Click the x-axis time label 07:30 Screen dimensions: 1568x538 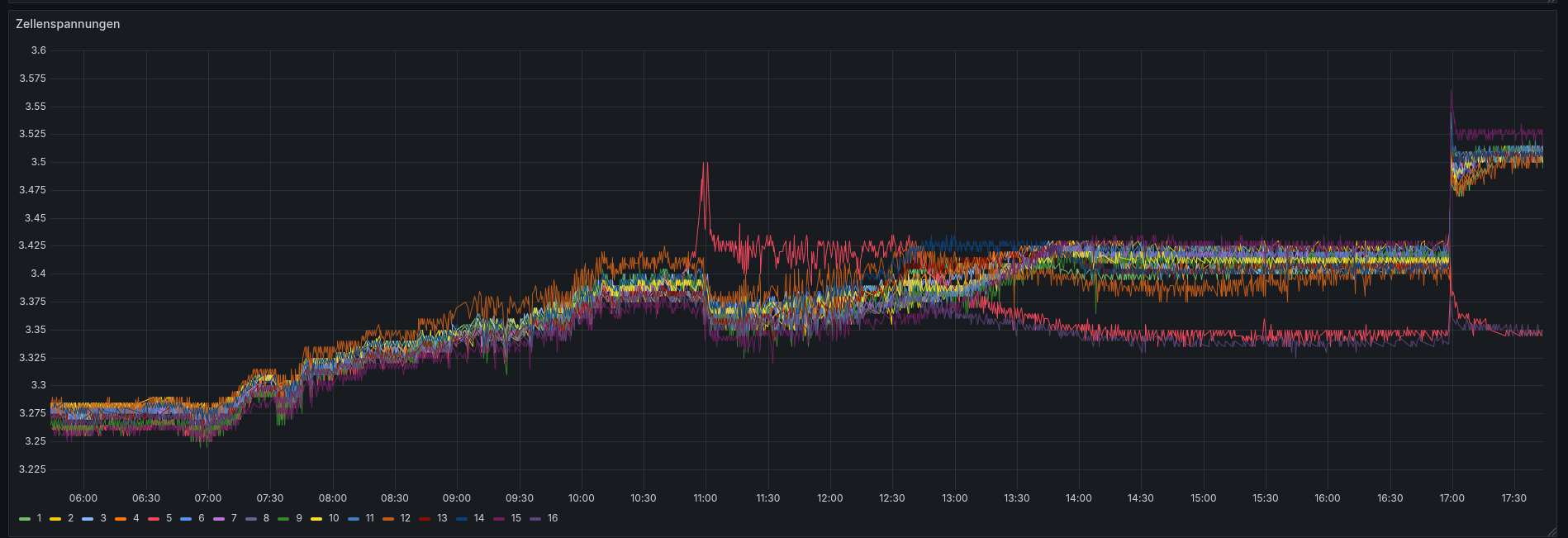coord(270,498)
